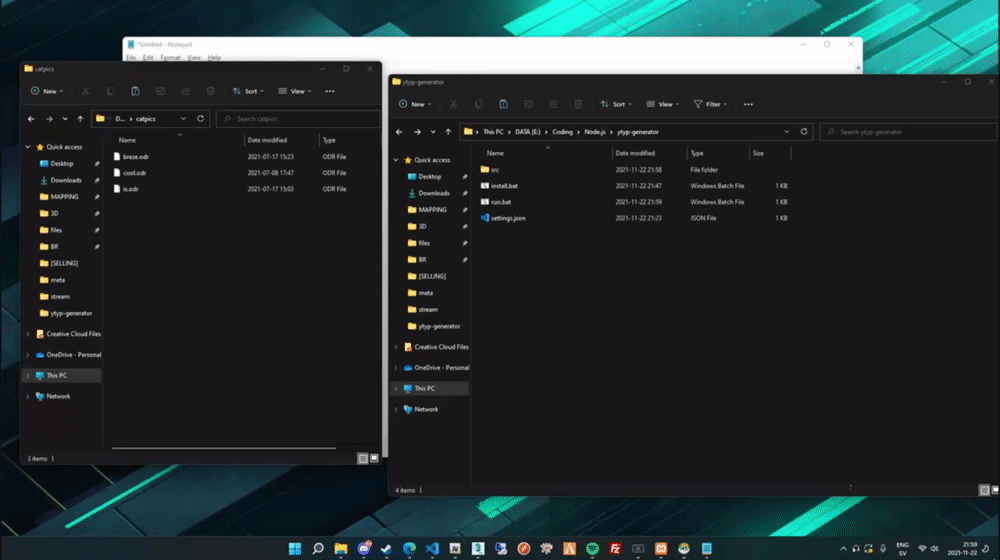
Task: Go up one folder in catpics window
Action: pyautogui.click(x=80, y=119)
